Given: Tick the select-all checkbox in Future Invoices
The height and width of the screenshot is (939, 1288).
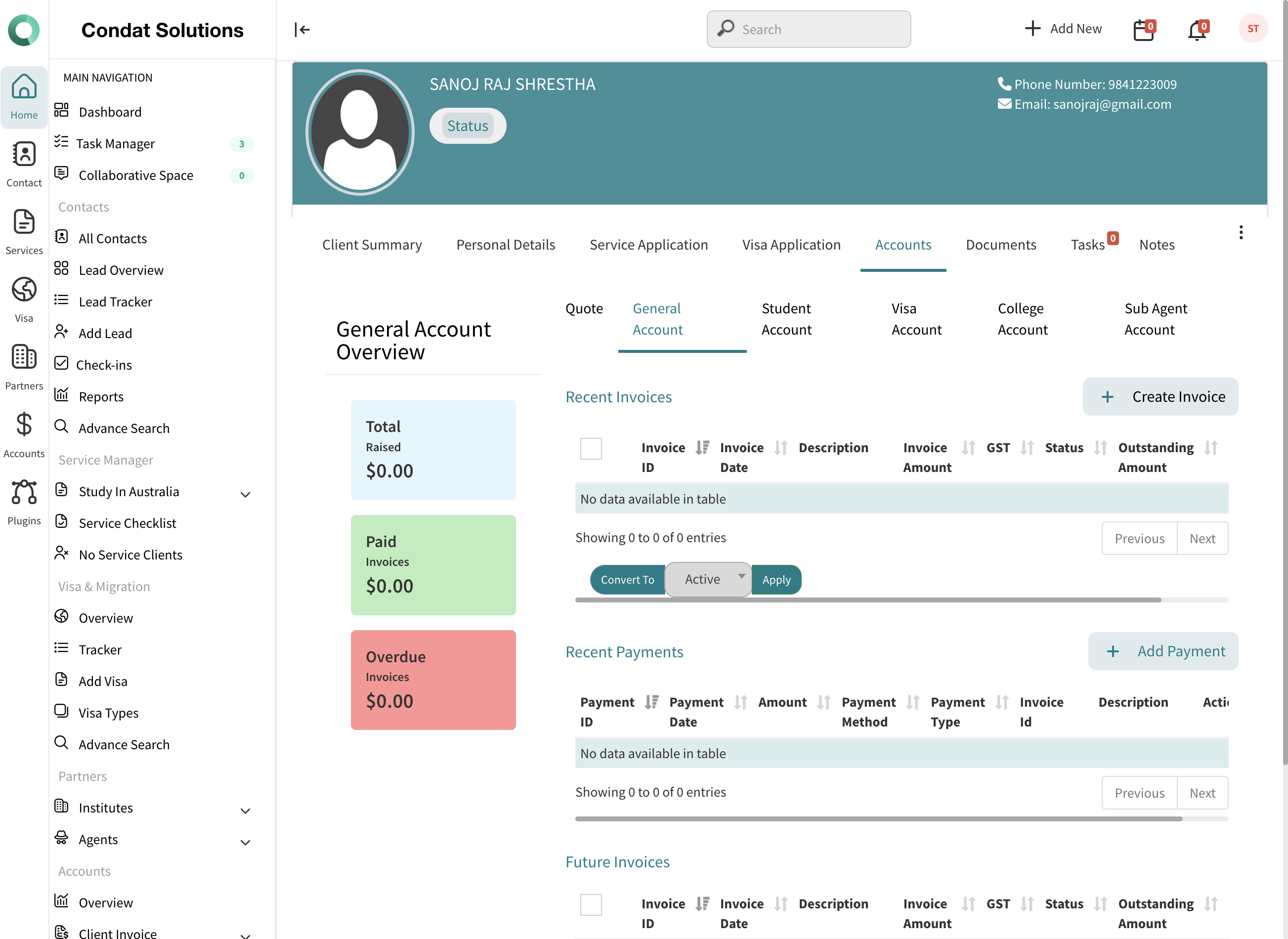Looking at the screenshot, I should 591,905.
